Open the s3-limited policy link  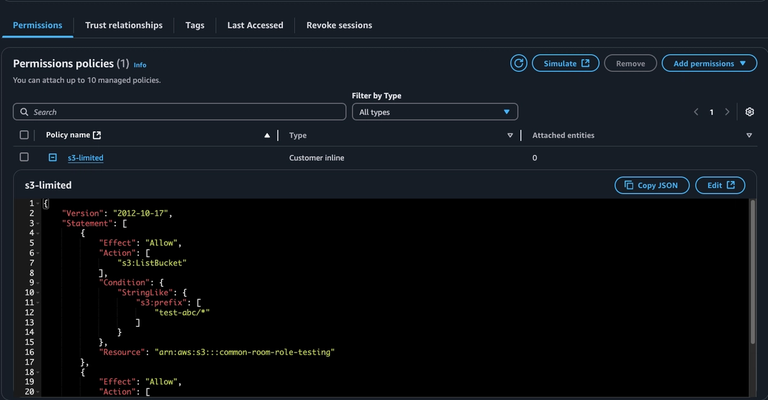[85, 158]
